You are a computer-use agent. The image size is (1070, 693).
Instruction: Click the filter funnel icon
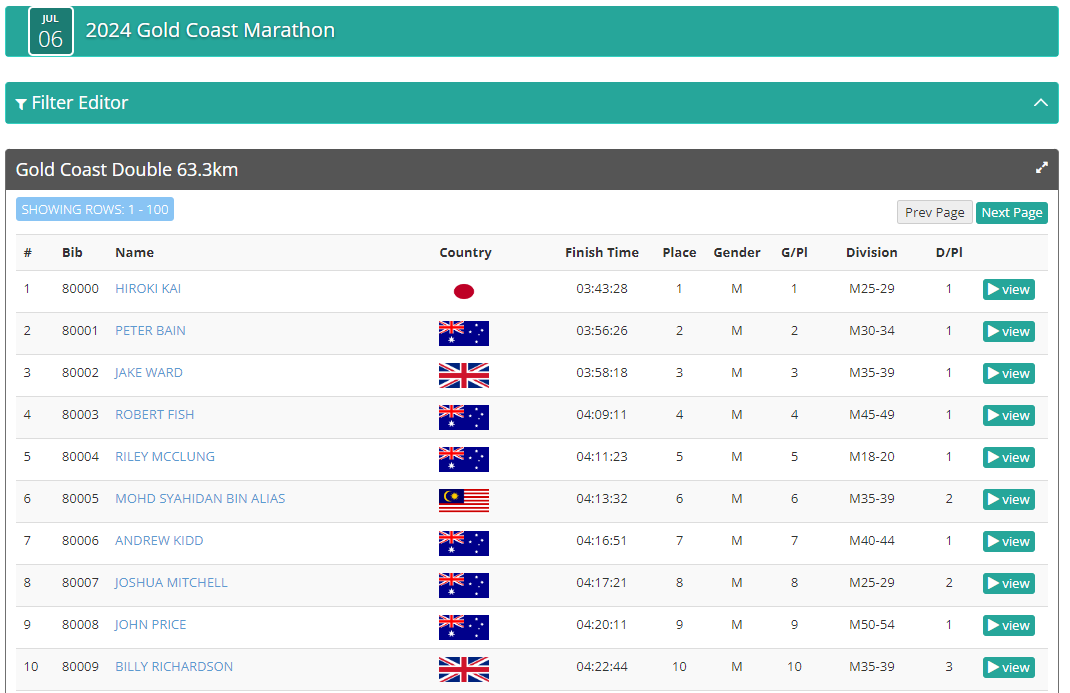[x=21, y=104]
